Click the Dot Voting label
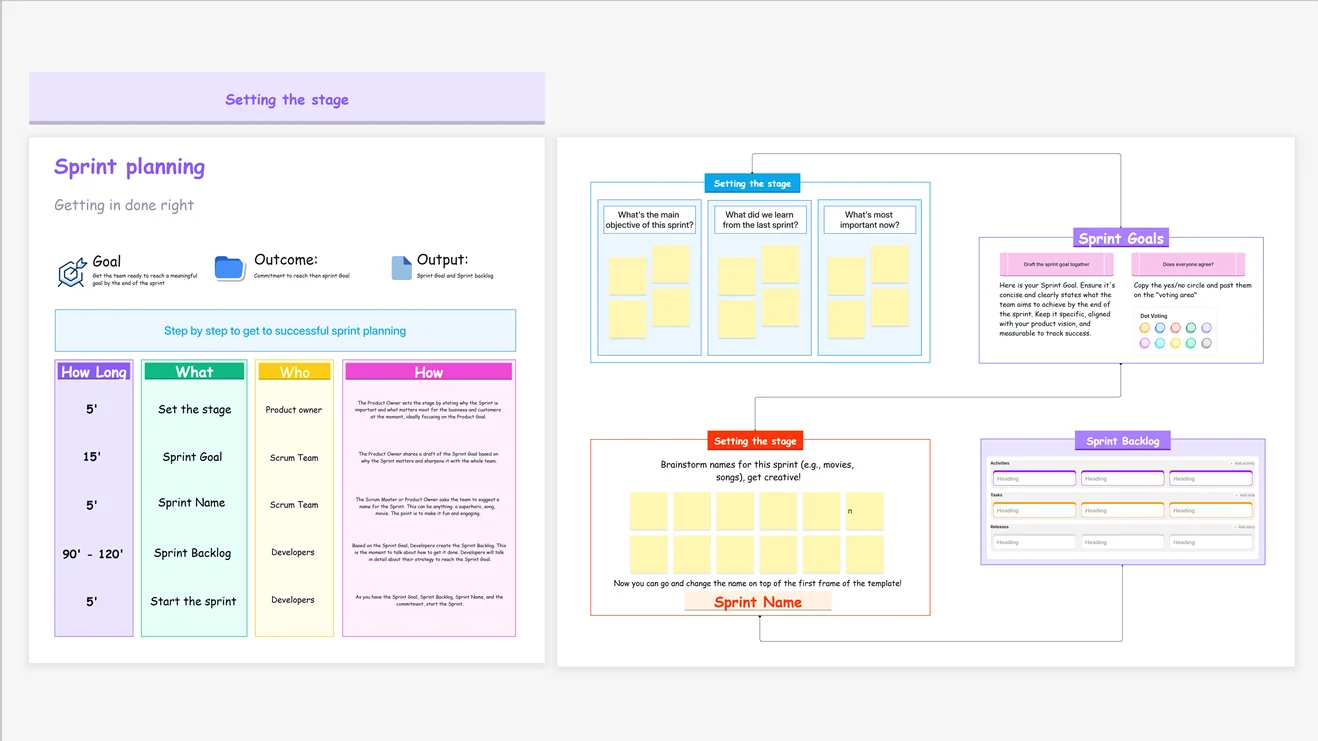This screenshot has height=741, width=1318. pyautogui.click(x=1153, y=316)
